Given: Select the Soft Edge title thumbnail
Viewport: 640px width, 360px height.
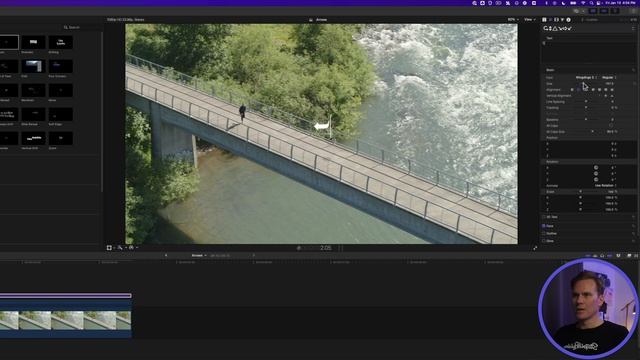Looking at the screenshot, I should (60, 114).
